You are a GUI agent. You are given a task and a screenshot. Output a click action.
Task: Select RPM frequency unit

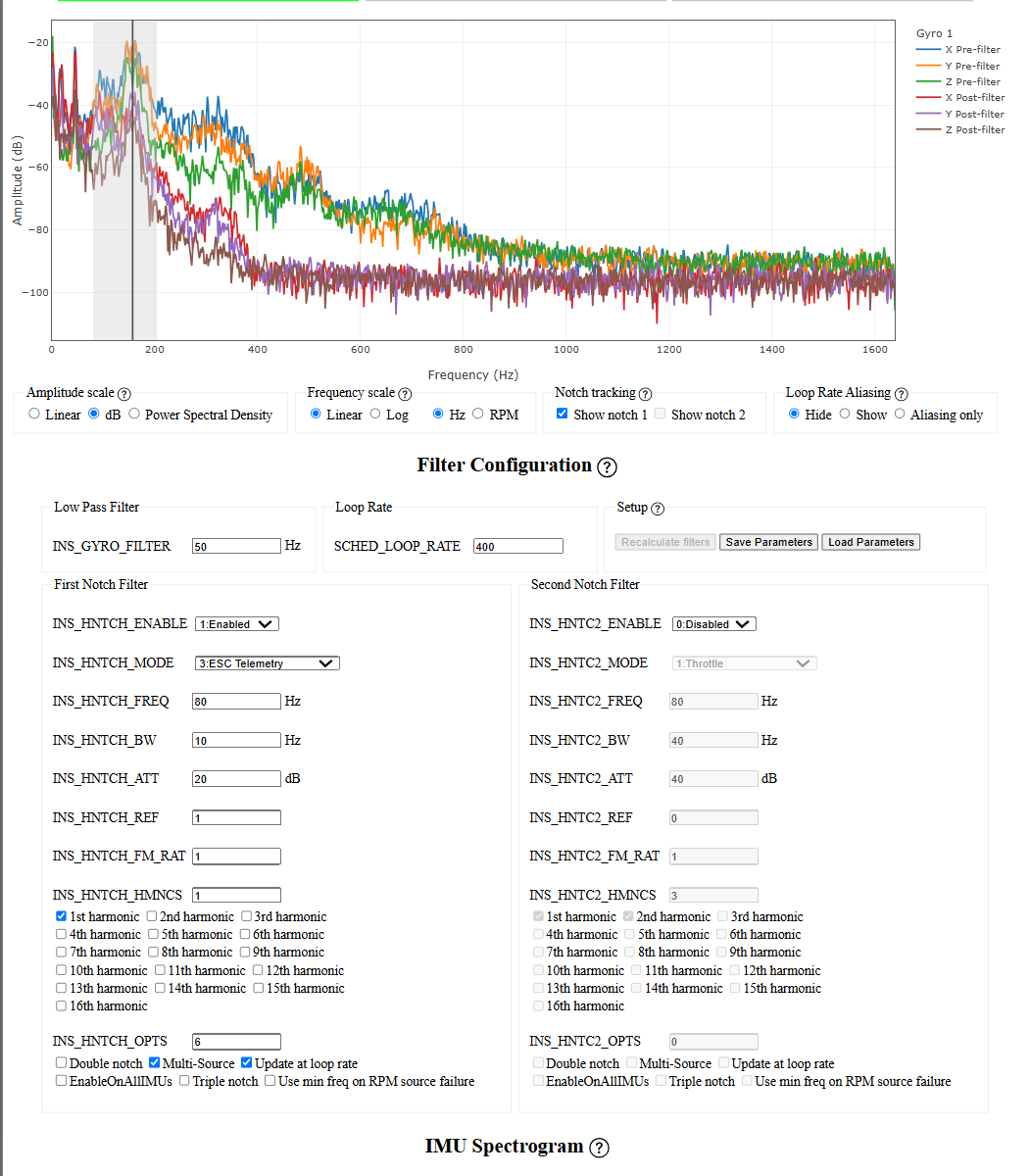478,414
